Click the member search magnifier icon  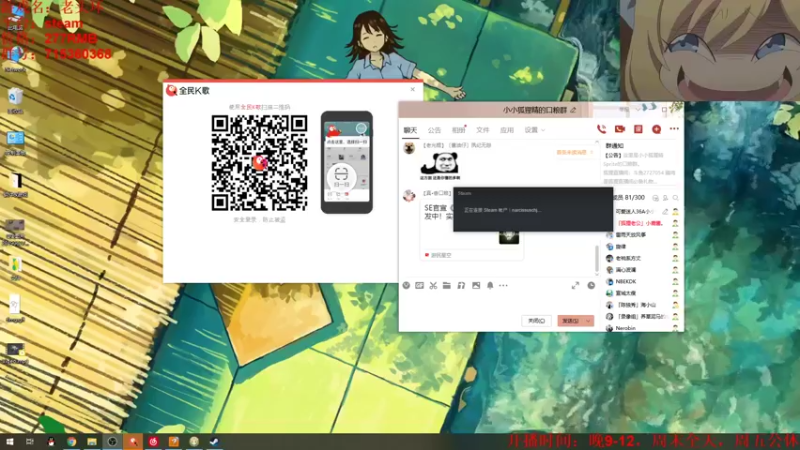click(x=676, y=198)
